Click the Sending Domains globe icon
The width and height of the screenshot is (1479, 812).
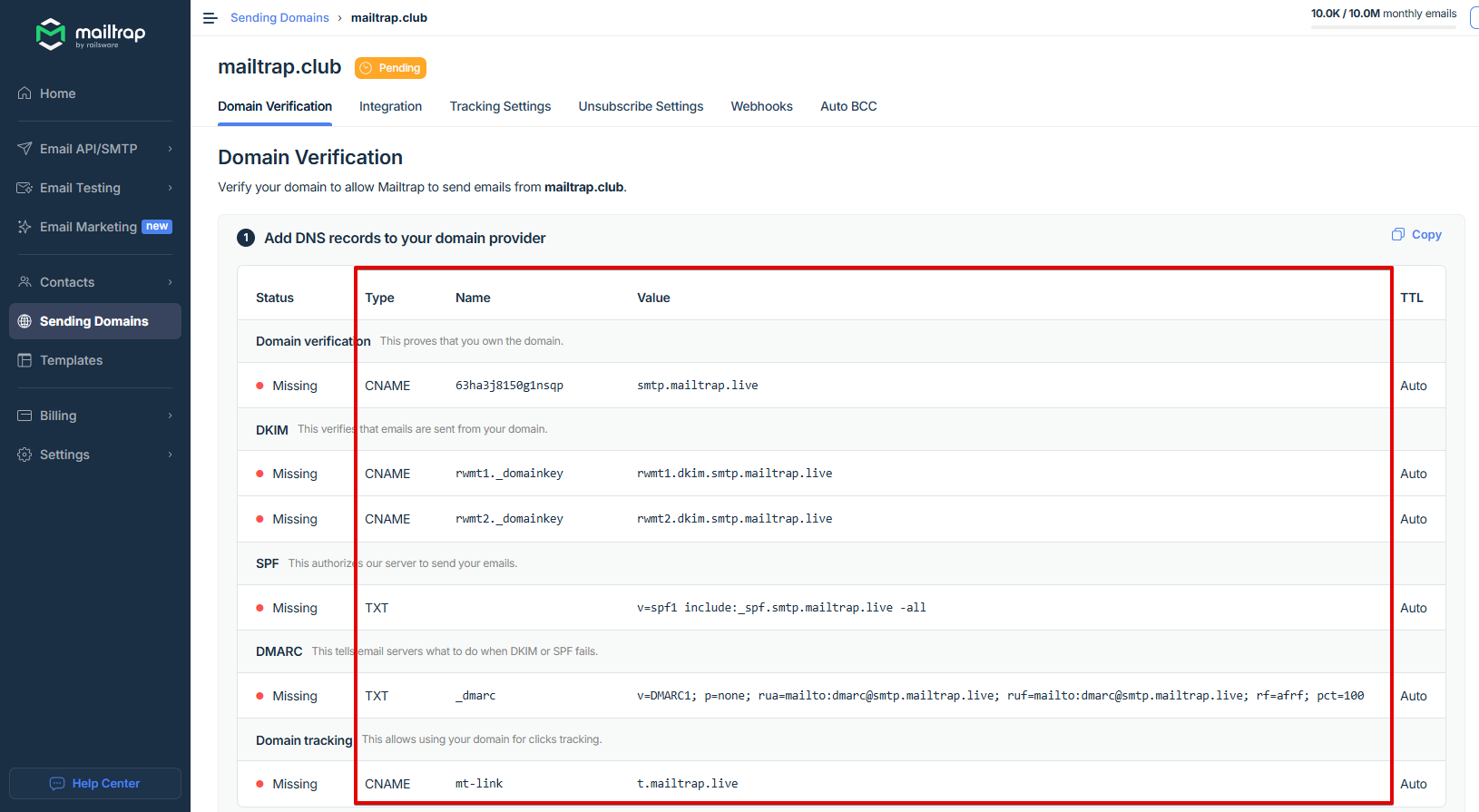[x=24, y=321]
